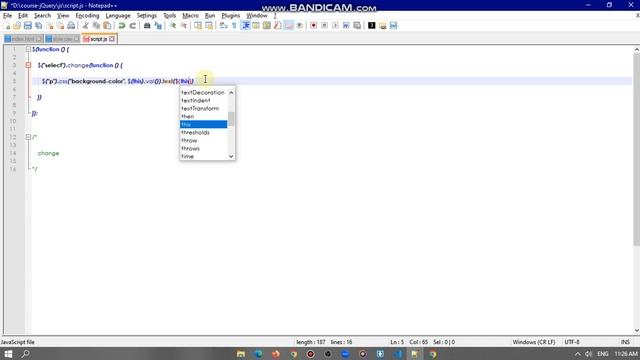This screenshot has width=640, height=360.
Task: Toggle word wrap in the toolbar
Action: pos(223,26)
